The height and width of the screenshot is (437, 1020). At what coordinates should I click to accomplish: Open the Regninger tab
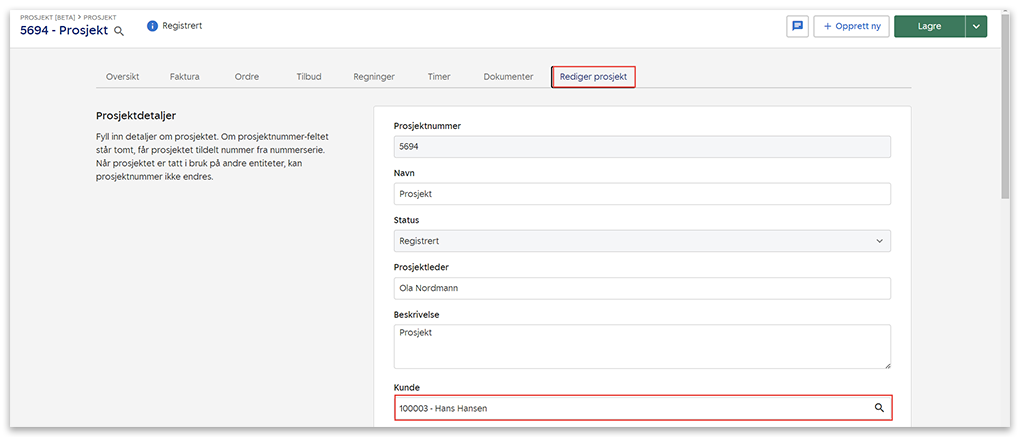click(x=374, y=77)
